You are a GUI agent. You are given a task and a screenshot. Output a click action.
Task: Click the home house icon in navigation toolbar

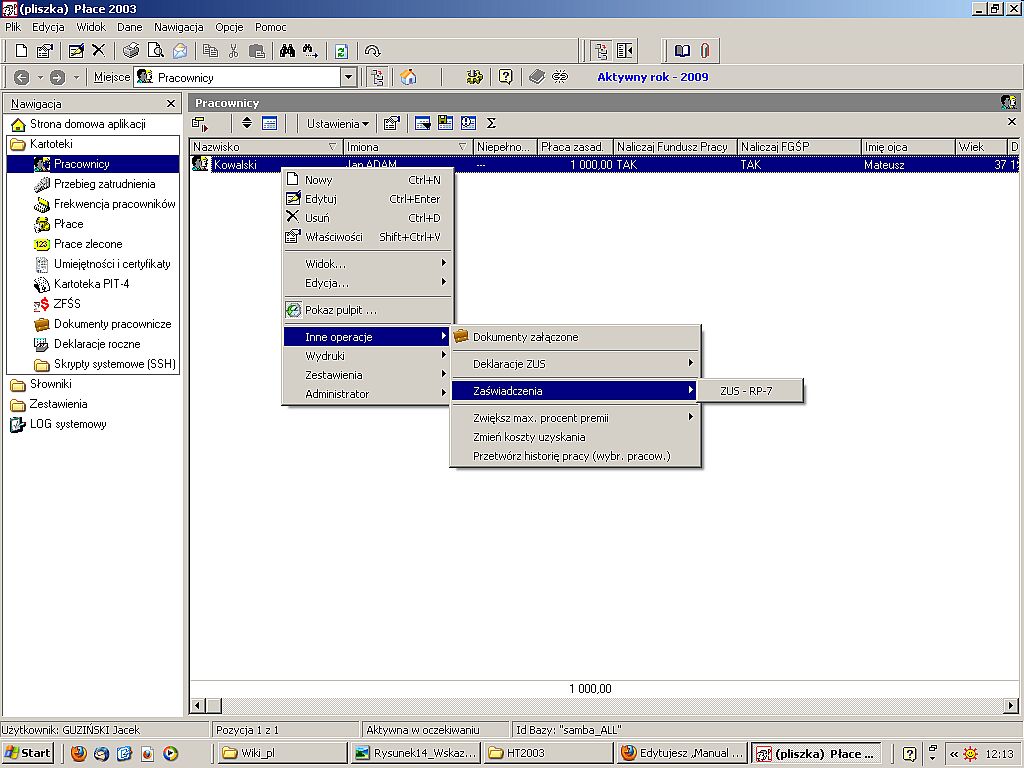point(409,77)
